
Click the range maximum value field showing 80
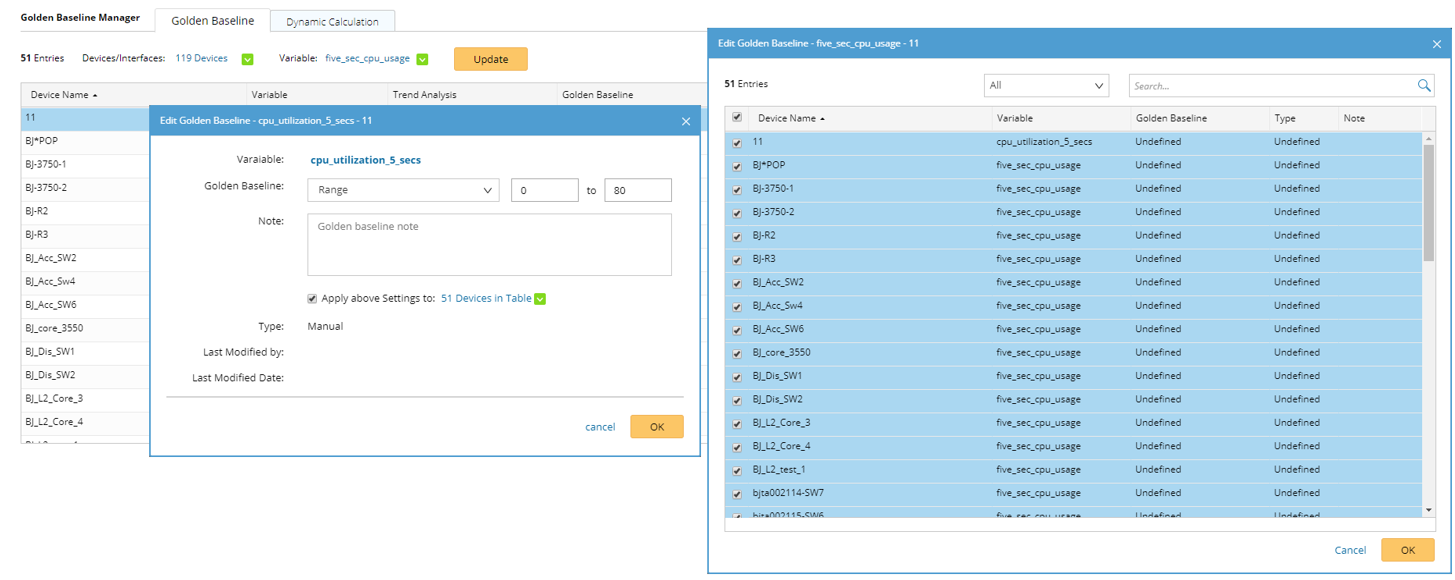coord(638,190)
